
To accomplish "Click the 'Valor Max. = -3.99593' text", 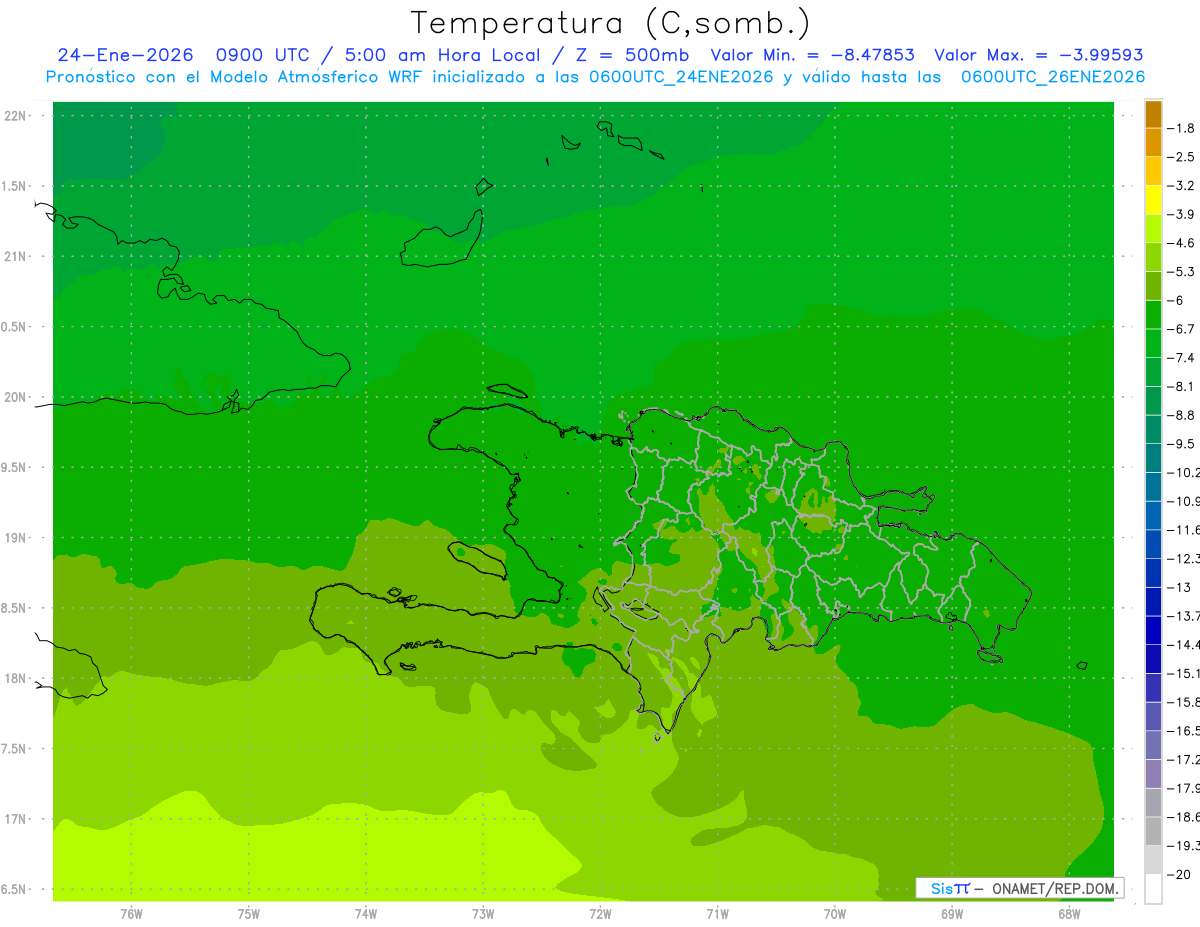I will [1039, 55].
